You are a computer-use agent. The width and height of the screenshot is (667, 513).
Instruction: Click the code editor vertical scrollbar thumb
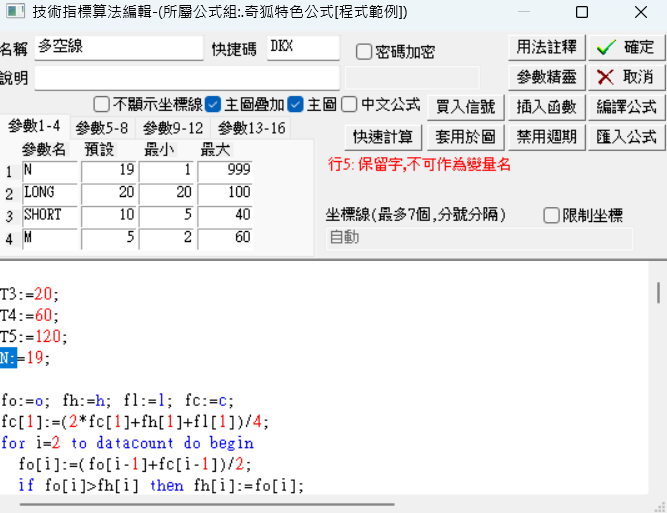point(658,292)
